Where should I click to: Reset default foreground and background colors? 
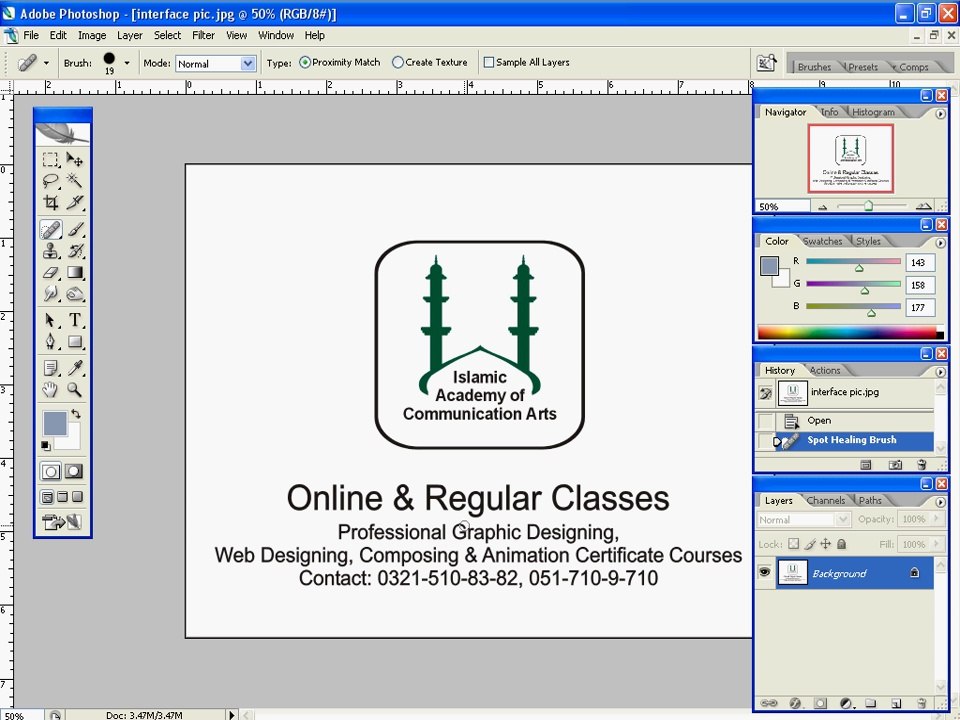click(x=46, y=445)
